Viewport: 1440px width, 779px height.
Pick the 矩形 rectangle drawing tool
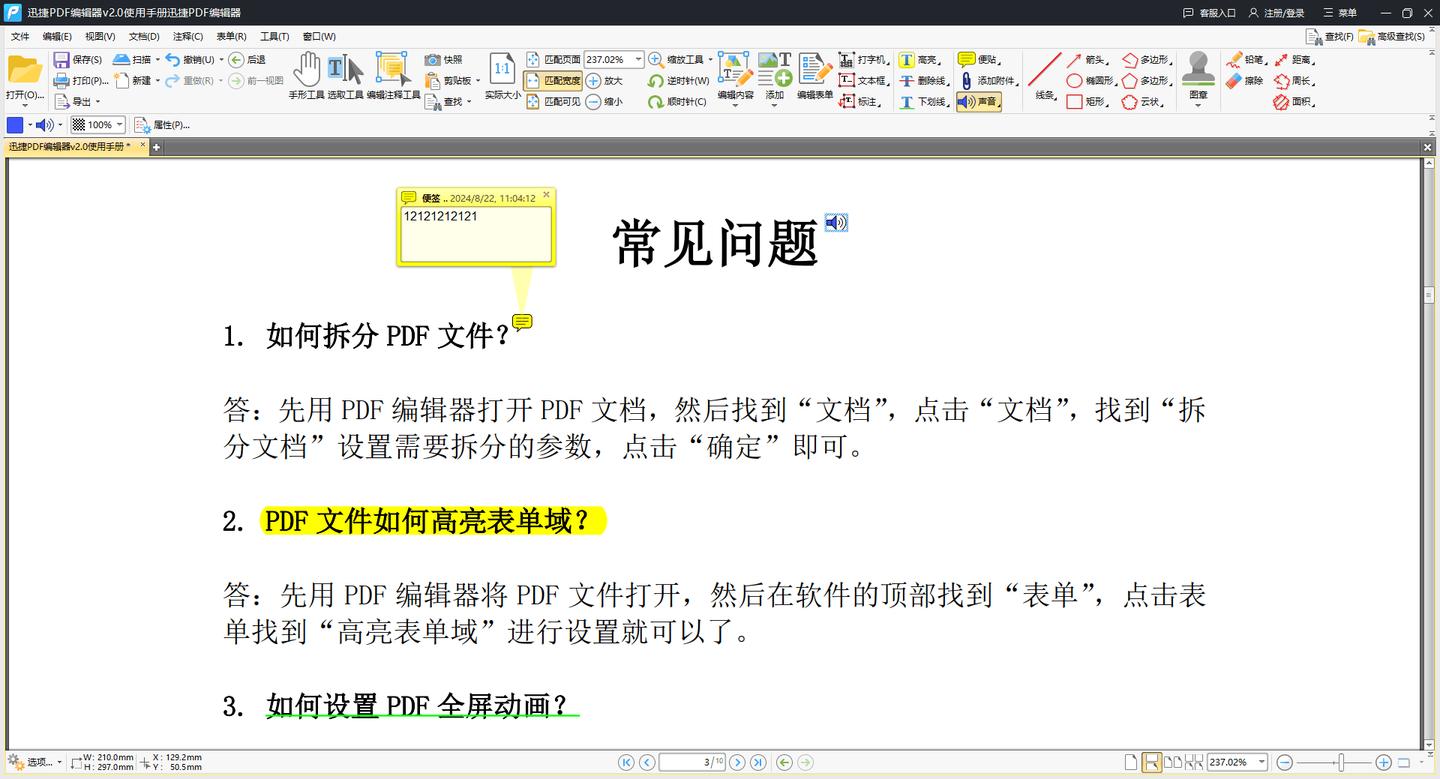pos(1095,101)
